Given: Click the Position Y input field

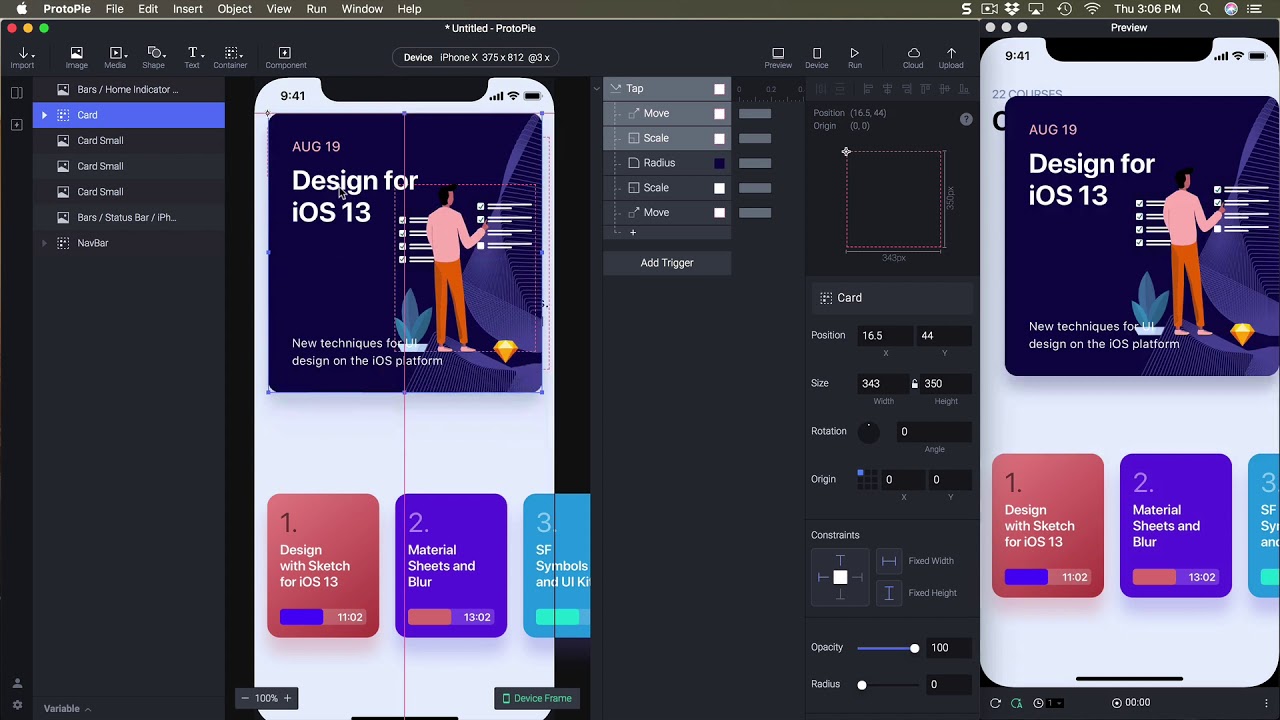Looking at the screenshot, I should tap(944, 336).
